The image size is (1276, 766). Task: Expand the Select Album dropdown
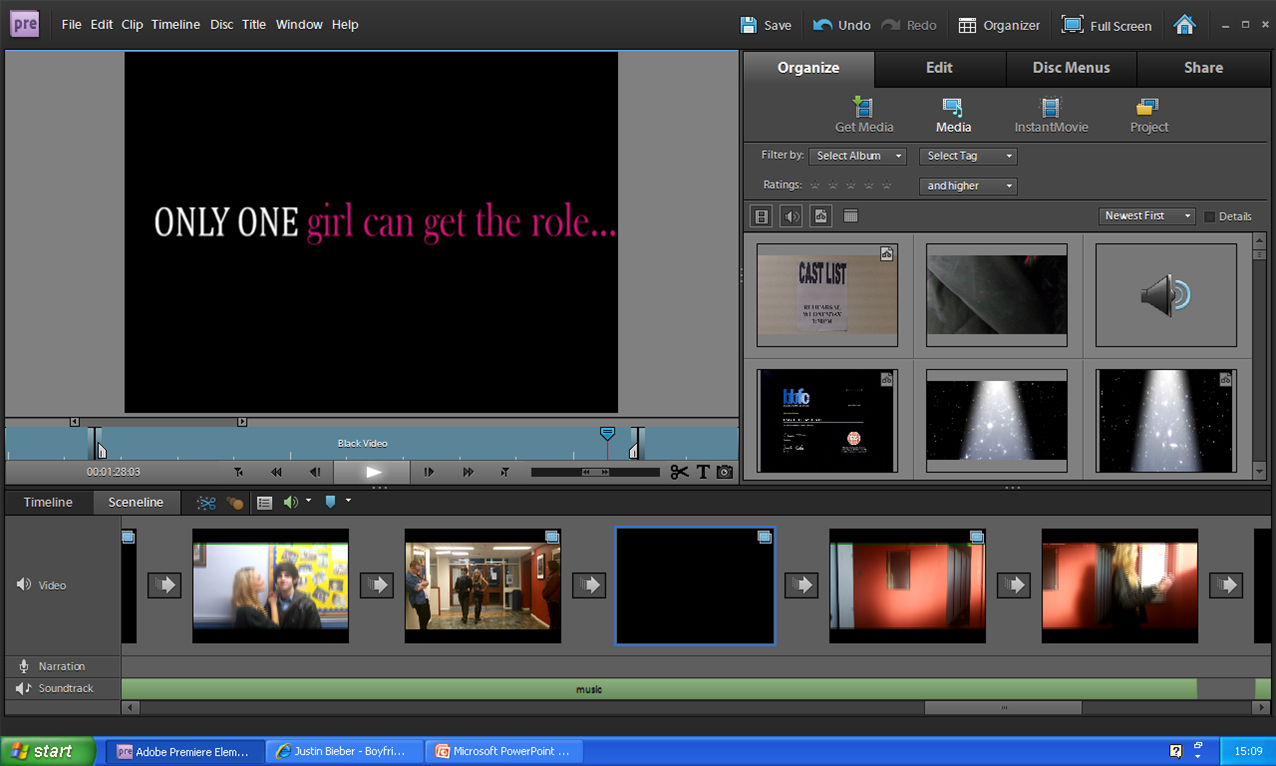858,156
